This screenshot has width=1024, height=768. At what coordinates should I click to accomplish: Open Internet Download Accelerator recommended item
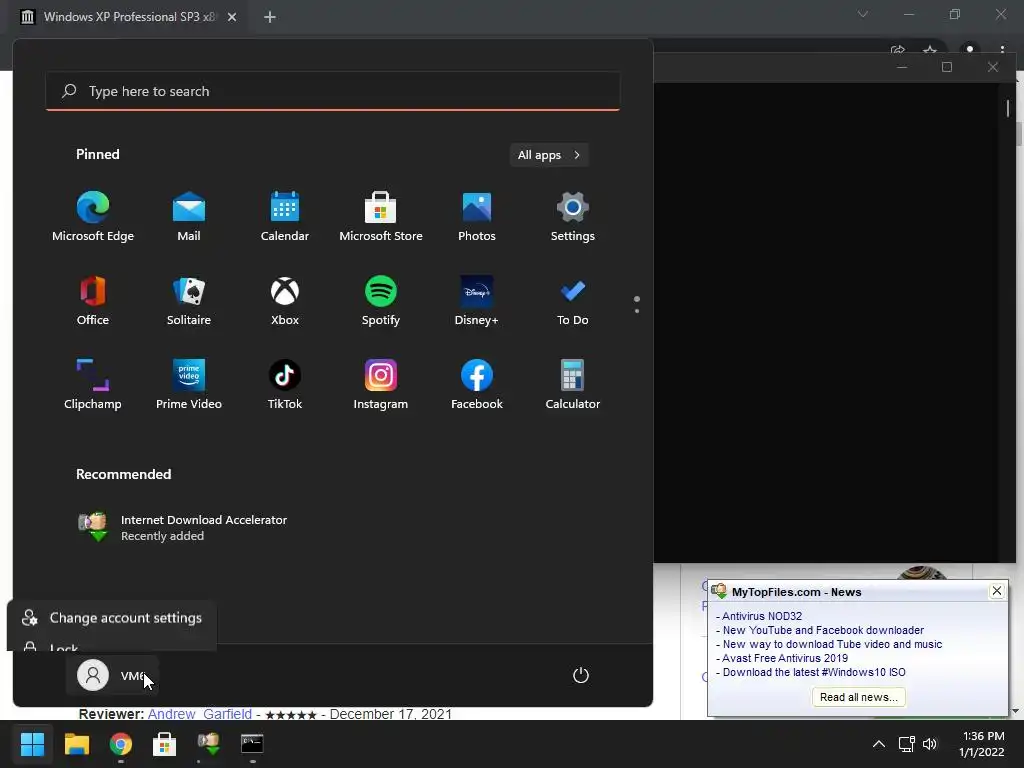[183, 528]
